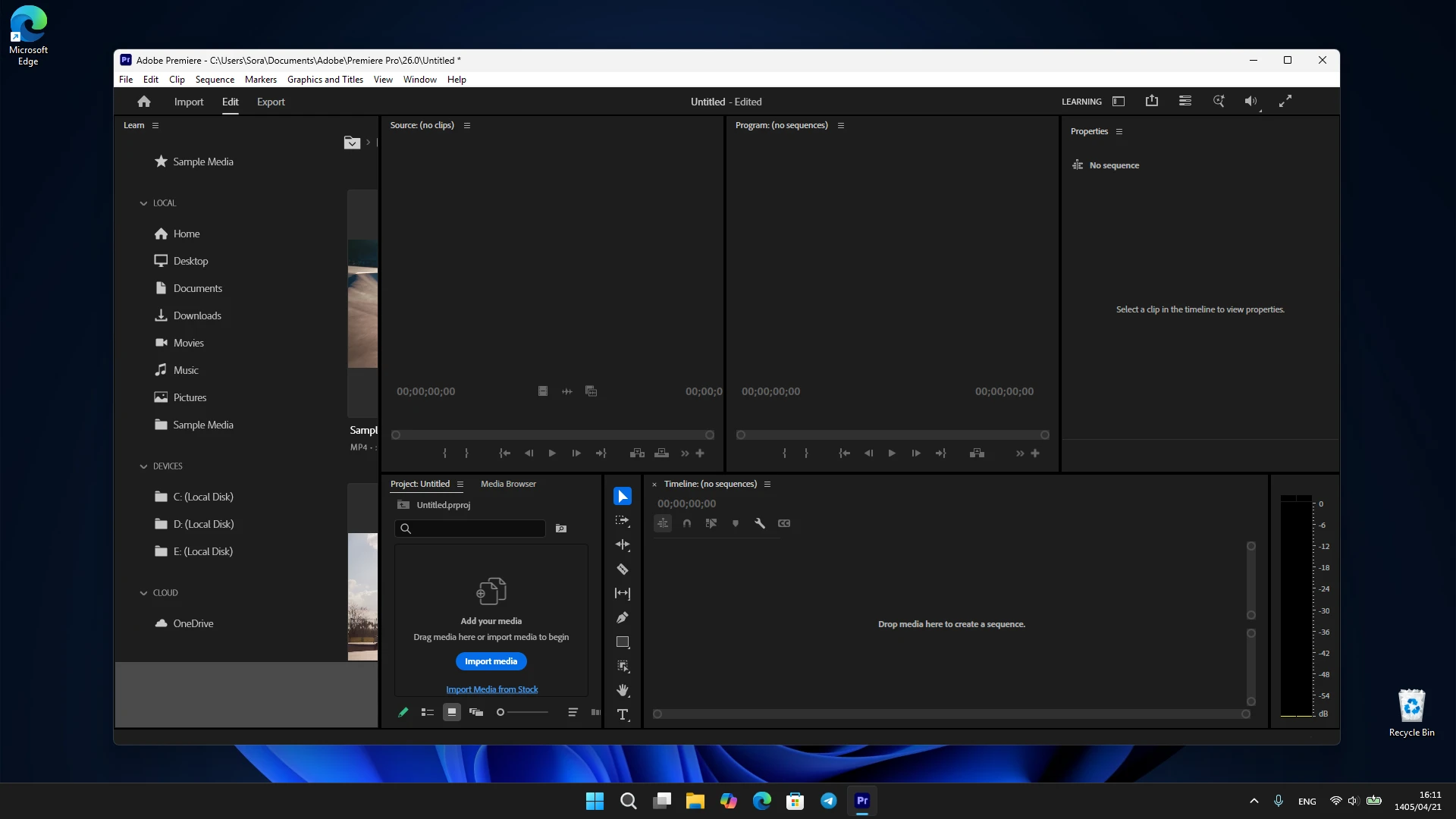The image size is (1456, 819).
Task: Select the Pen tool
Action: 623,618
